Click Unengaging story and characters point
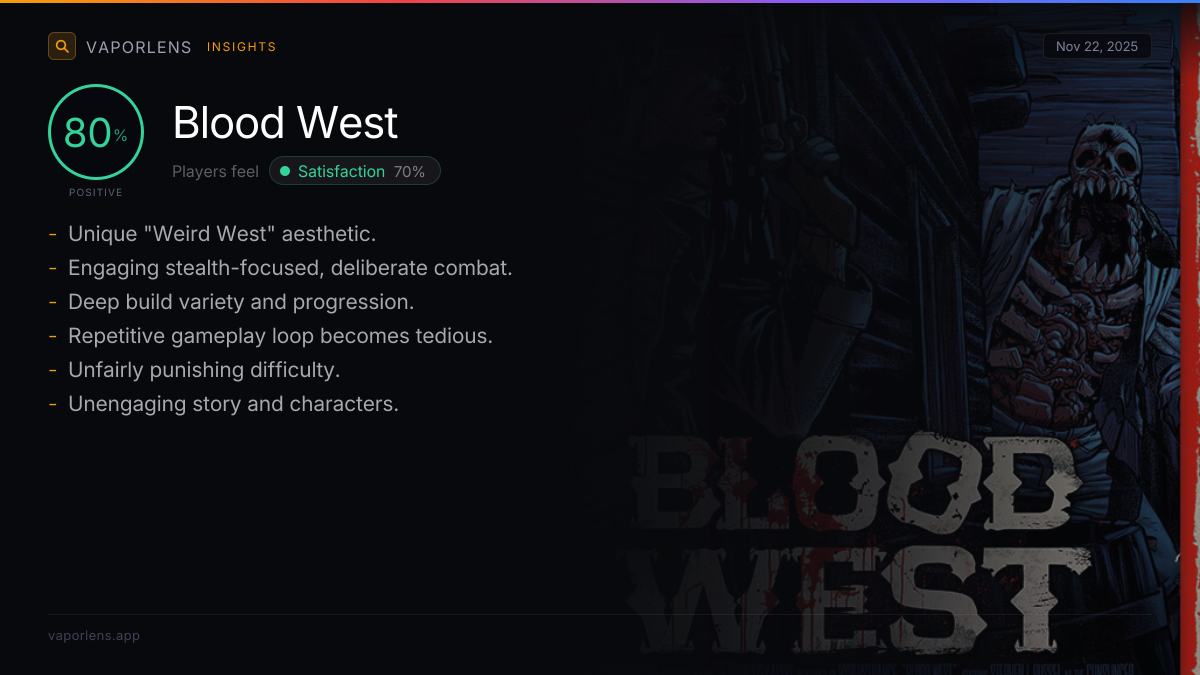Viewport: 1200px width, 675px height. [x=233, y=404]
